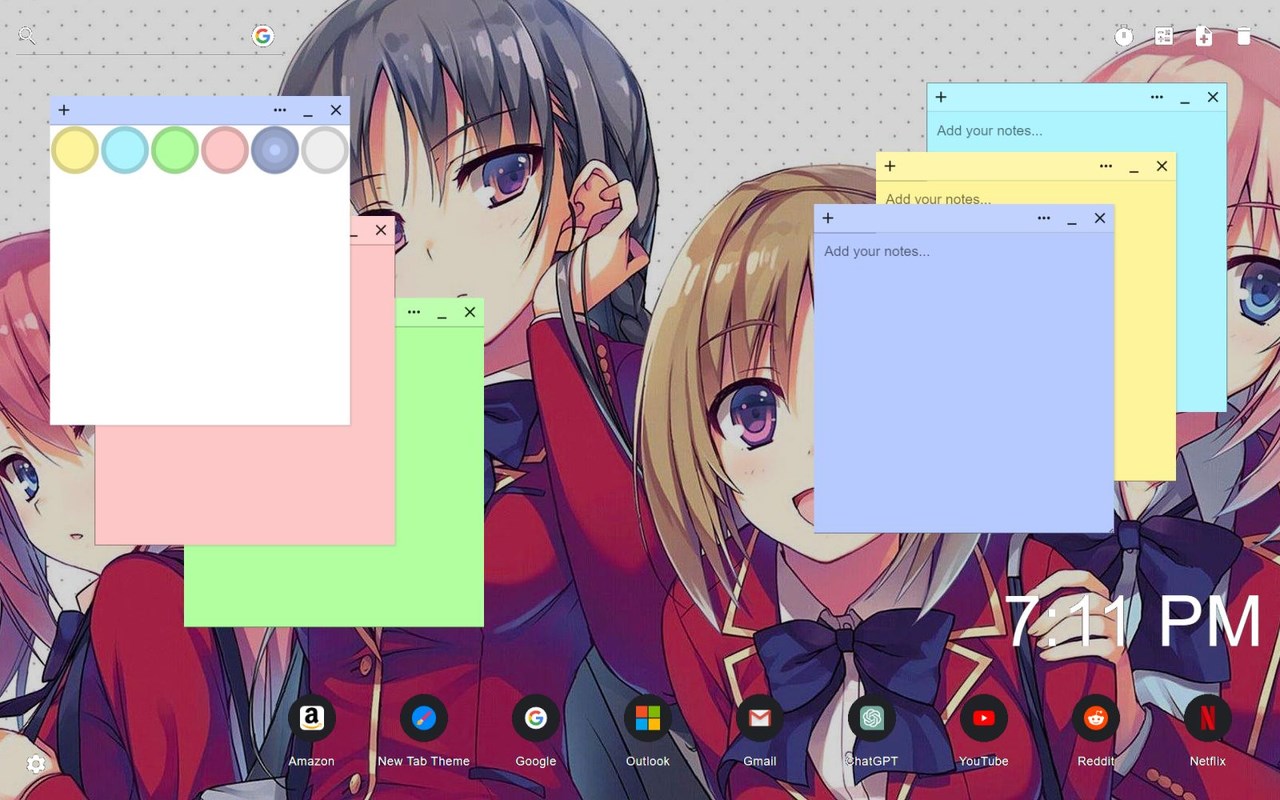
Task: Open the Google shortcut
Action: pyautogui.click(x=536, y=718)
